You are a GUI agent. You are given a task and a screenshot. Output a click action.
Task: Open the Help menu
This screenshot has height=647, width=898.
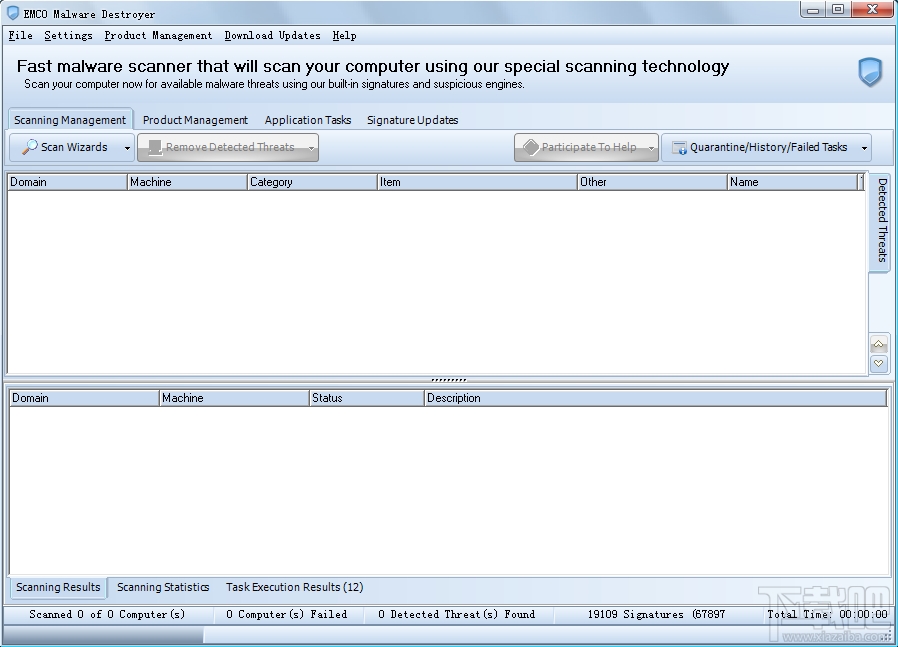[344, 35]
